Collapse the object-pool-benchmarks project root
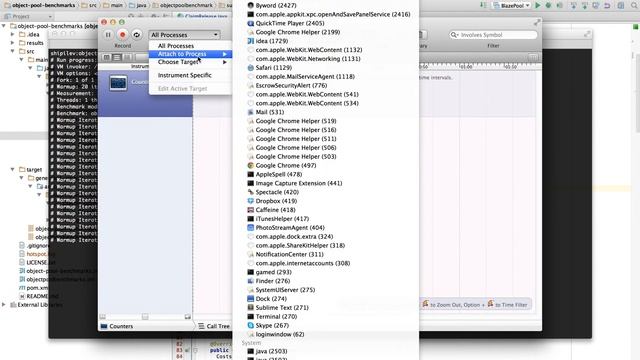Screen dimensions: 640x360 tap(4, 26)
